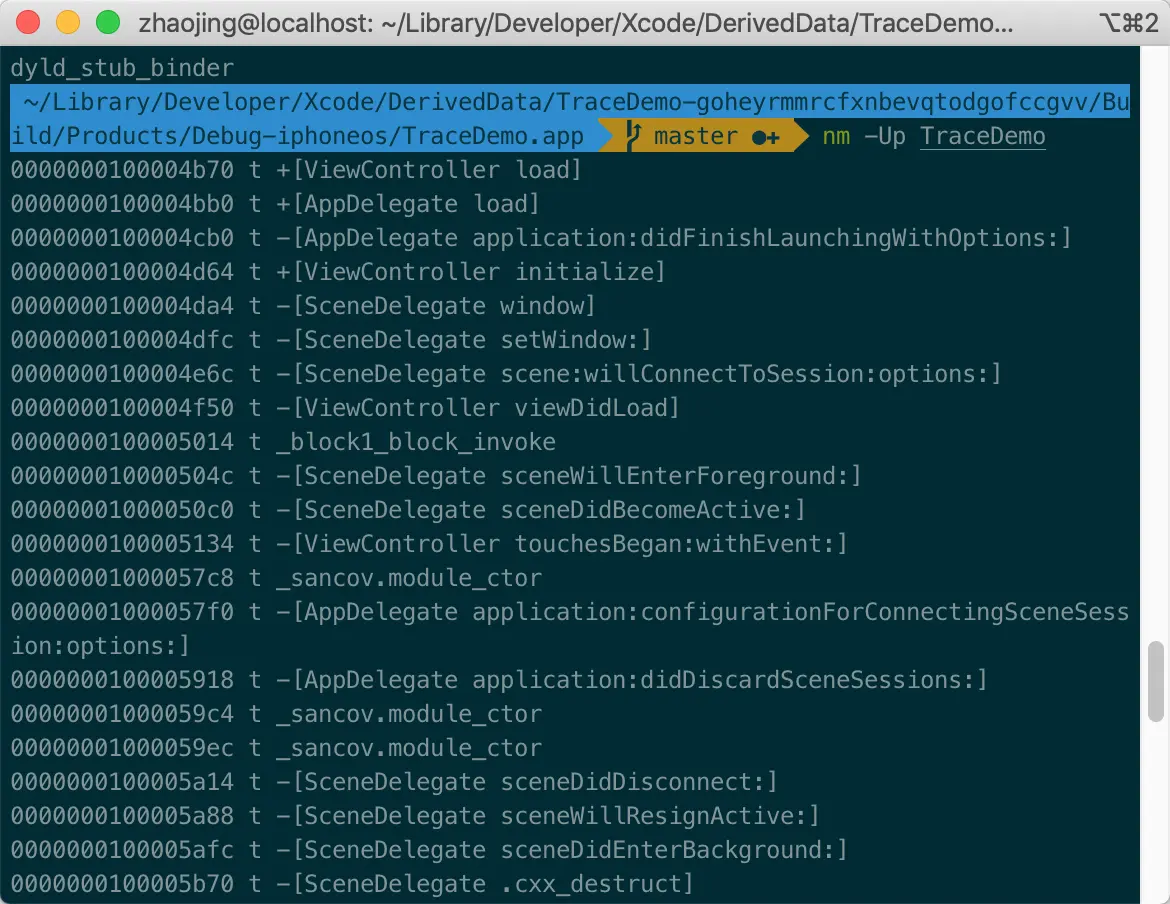Click the _block1_block_invoke symbol

416,442
